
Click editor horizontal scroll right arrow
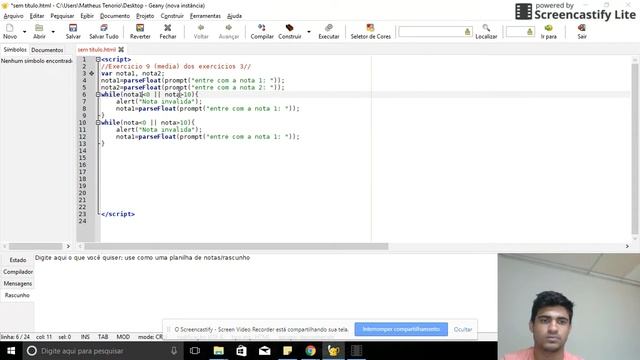[627, 247]
